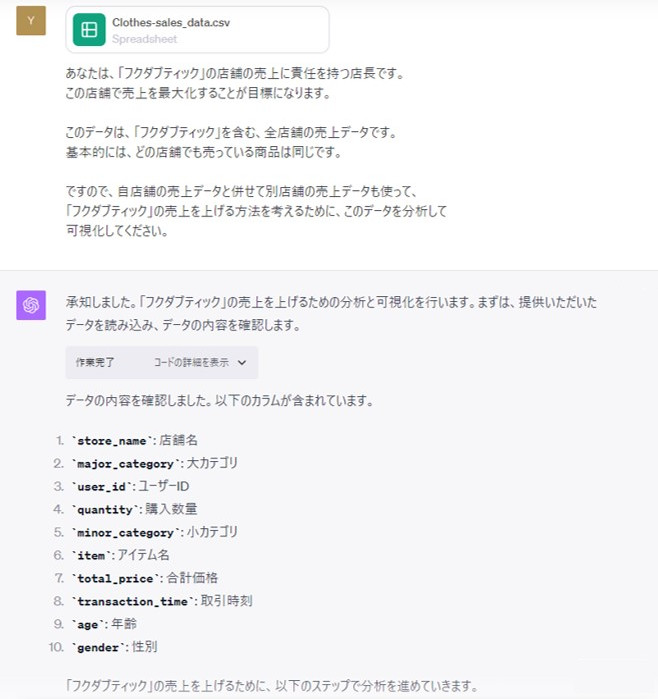
Task: Click the green spreadsheet icon on the attachment
Action: [89, 30]
